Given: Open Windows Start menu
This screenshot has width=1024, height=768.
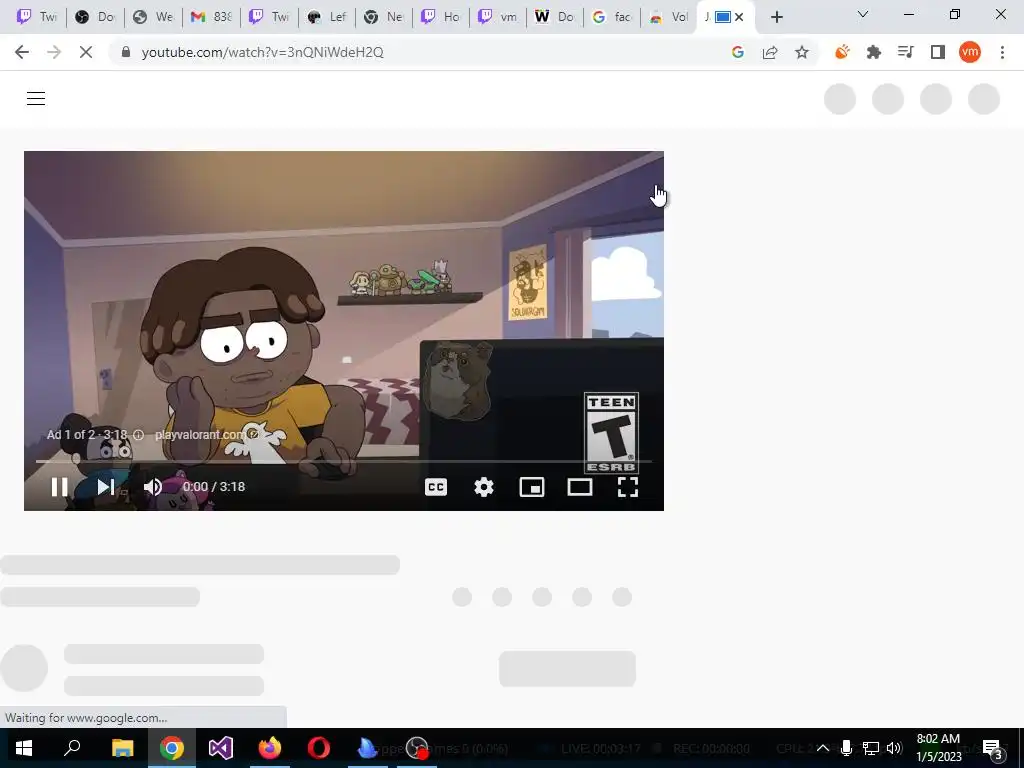Looking at the screenshot, I should [24, 748].
